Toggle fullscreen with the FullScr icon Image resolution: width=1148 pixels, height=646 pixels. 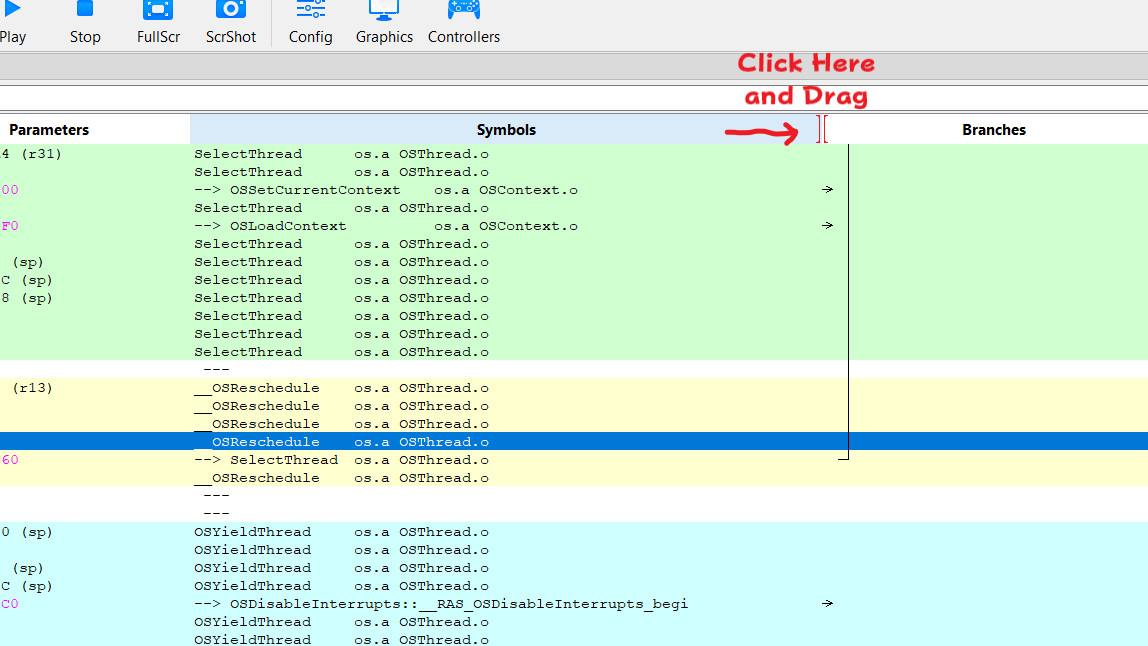(158, 12)
